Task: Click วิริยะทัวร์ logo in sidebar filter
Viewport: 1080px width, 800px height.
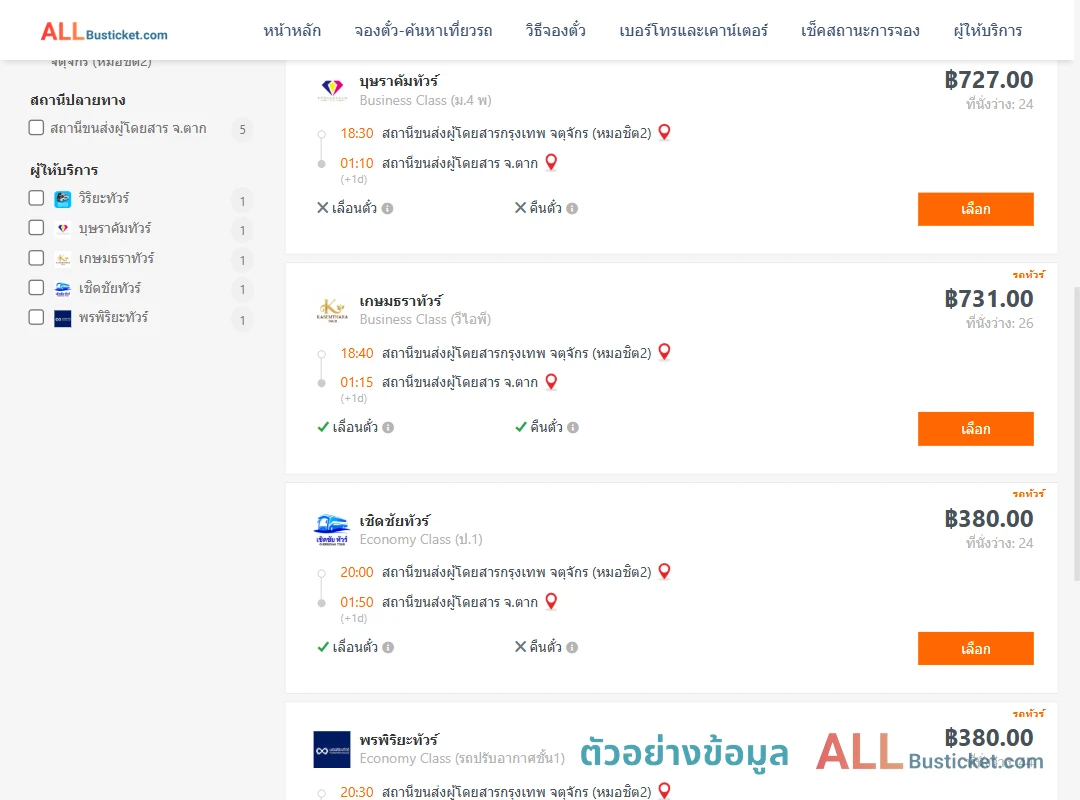Action: click(x=63, y=199)
